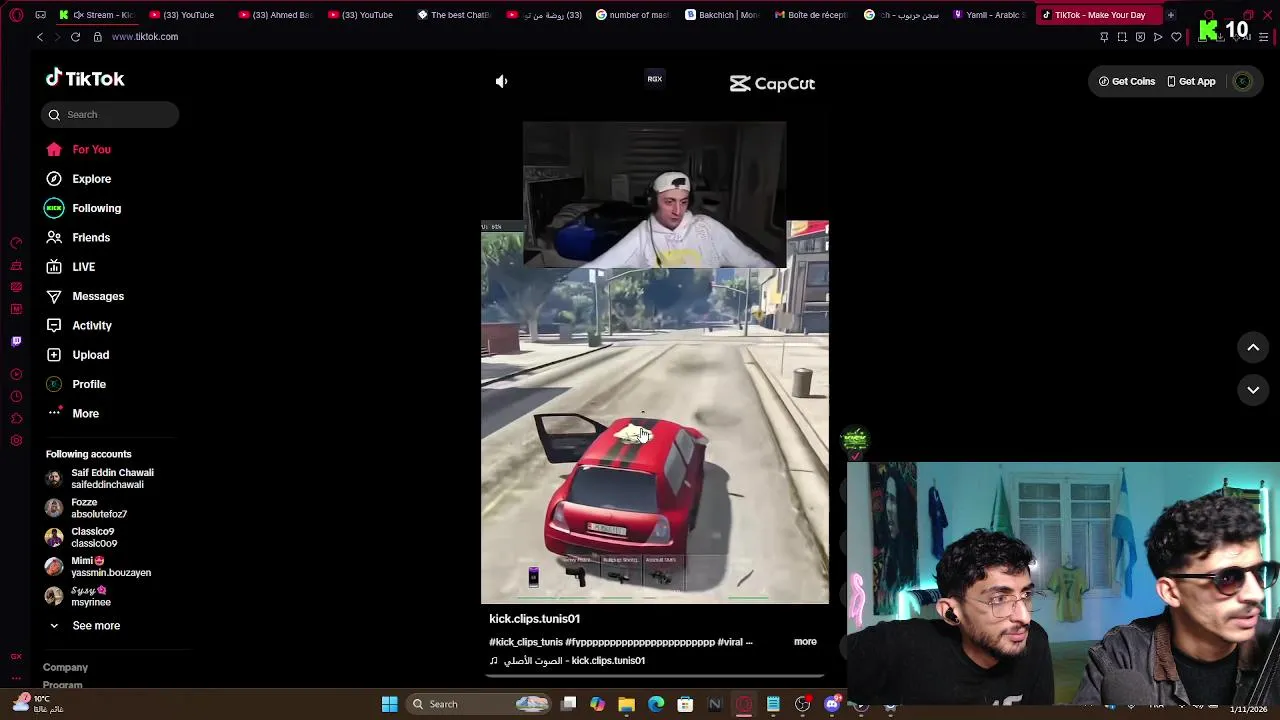The image size is (1280, 720).
Task: Open Task View on taskbar
Action: [x=569, y=704]
